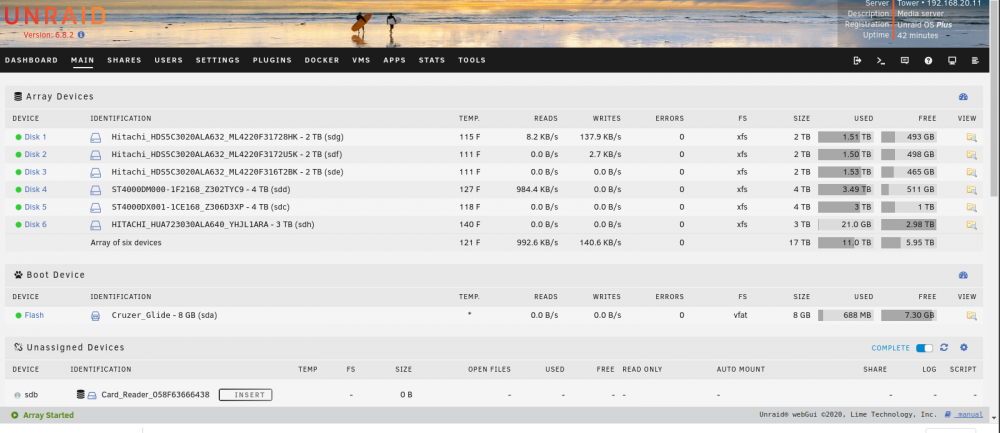
Task: Open the Dashboard tab
Action: coord(31,60)
